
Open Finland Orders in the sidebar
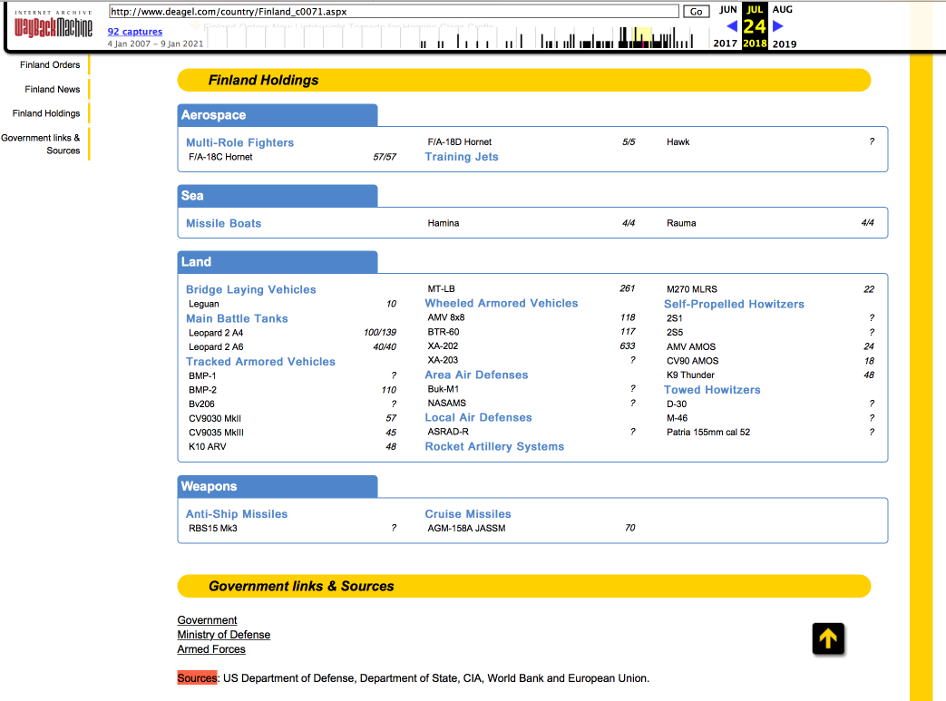point(50,65)
